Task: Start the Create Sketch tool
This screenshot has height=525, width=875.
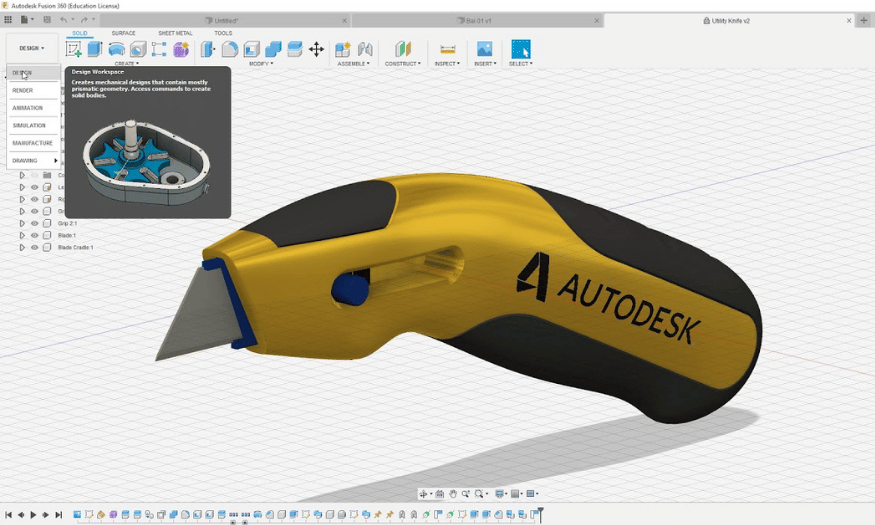Action: [73, 49]
